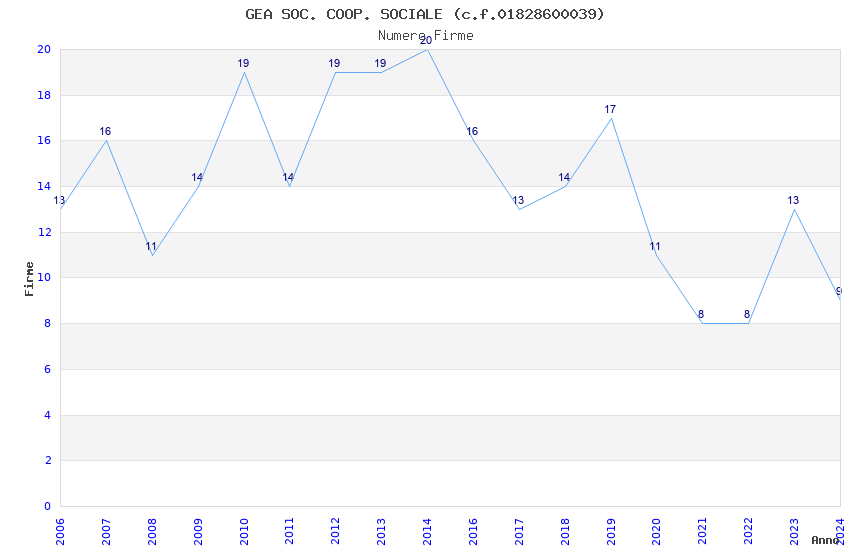850x550 pixels.
Task: Click the data label 13 above year 2017
Action: [518, 200]
